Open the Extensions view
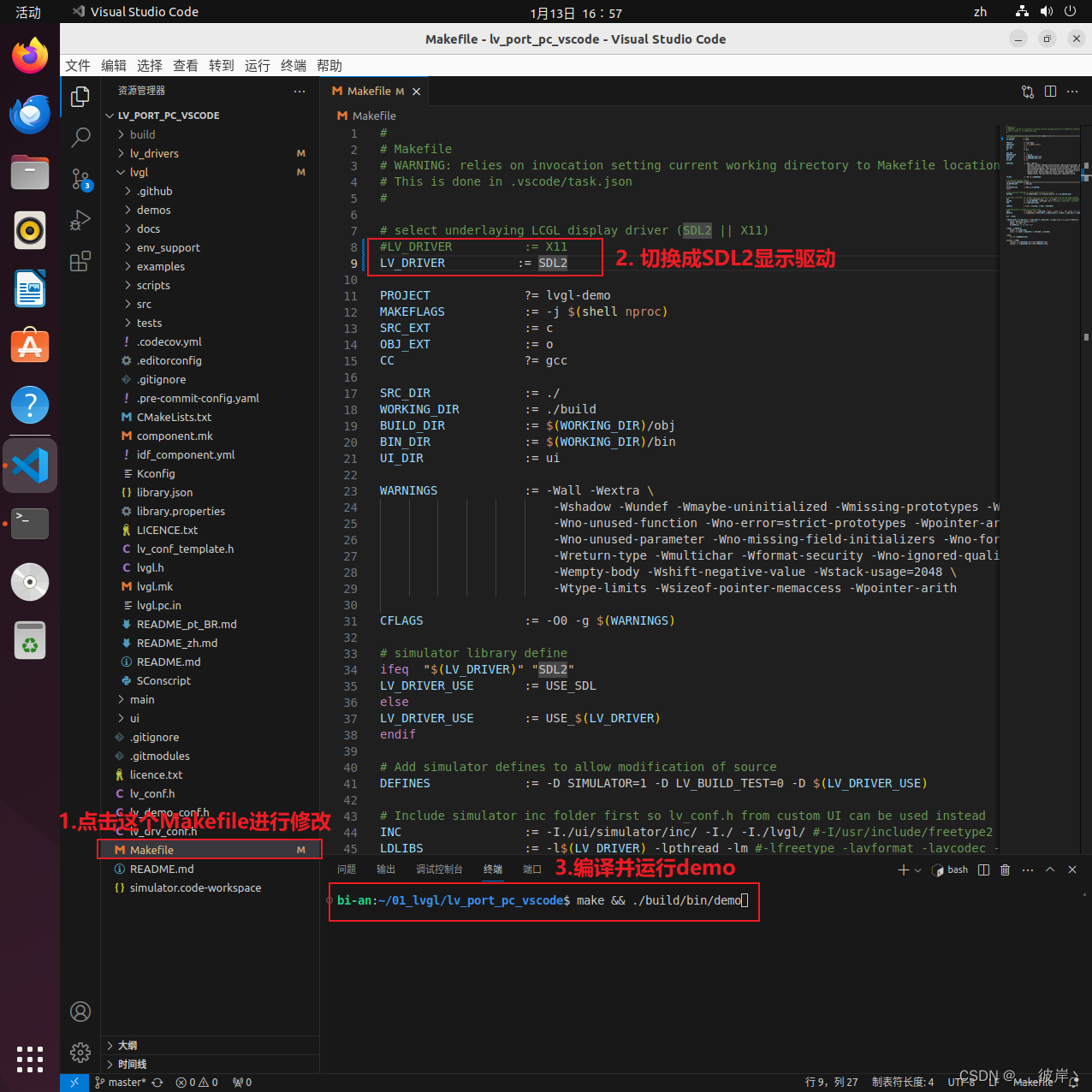Viewport: 1092px width, 1092px height. 80,261
